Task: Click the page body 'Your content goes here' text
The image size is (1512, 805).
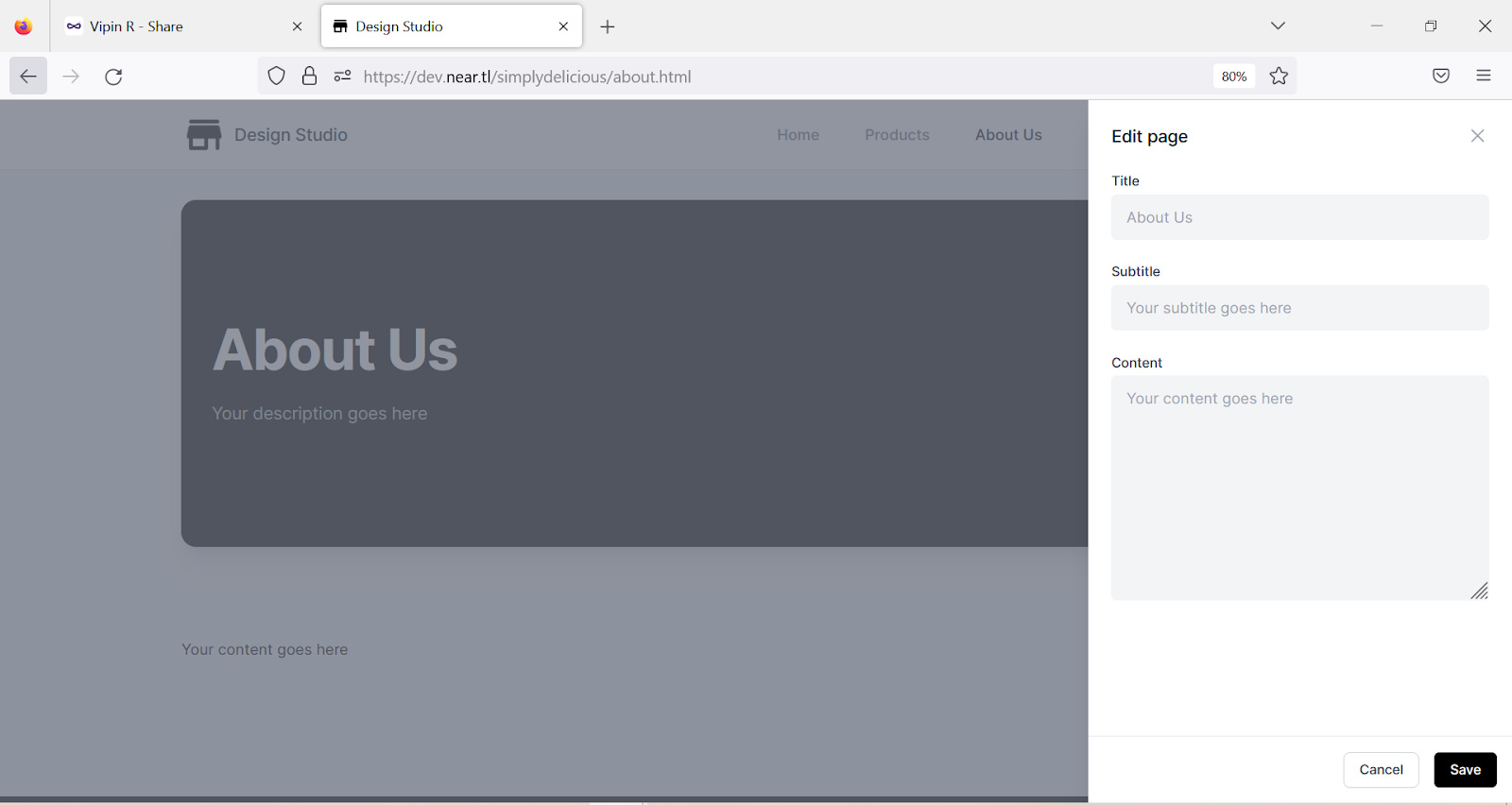Action: click(x=265, y=650)
